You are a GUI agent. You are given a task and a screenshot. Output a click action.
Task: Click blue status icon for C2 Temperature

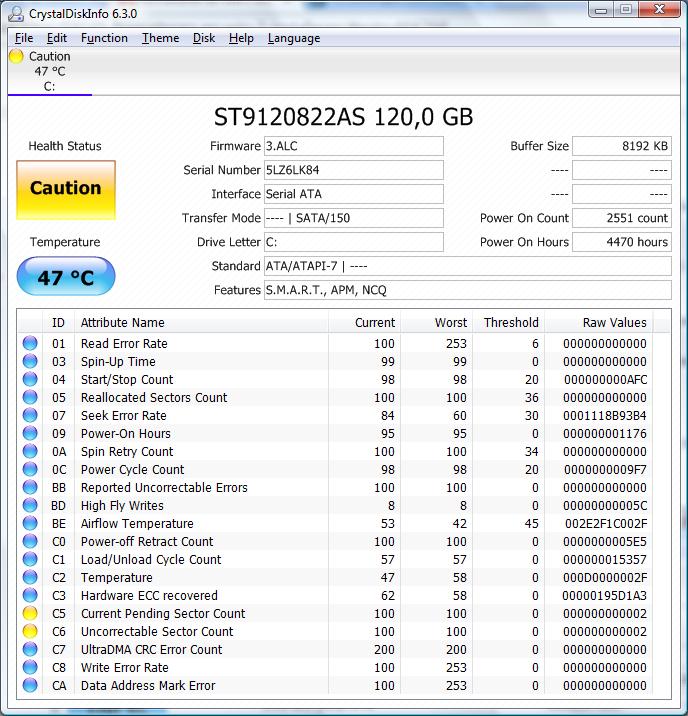(30, 577)
